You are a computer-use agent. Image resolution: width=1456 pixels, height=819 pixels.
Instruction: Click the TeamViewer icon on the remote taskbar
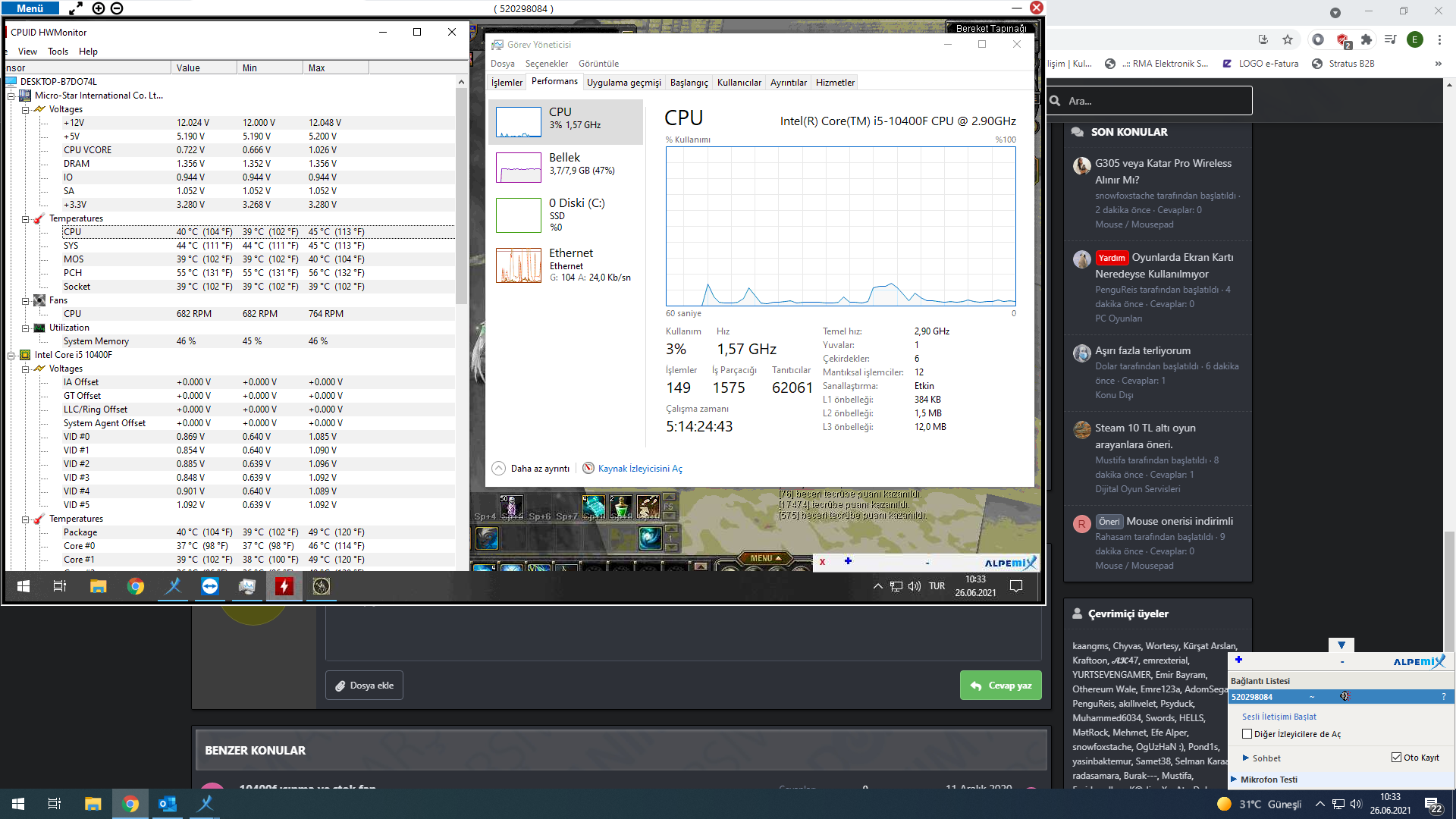click(210, 586)
